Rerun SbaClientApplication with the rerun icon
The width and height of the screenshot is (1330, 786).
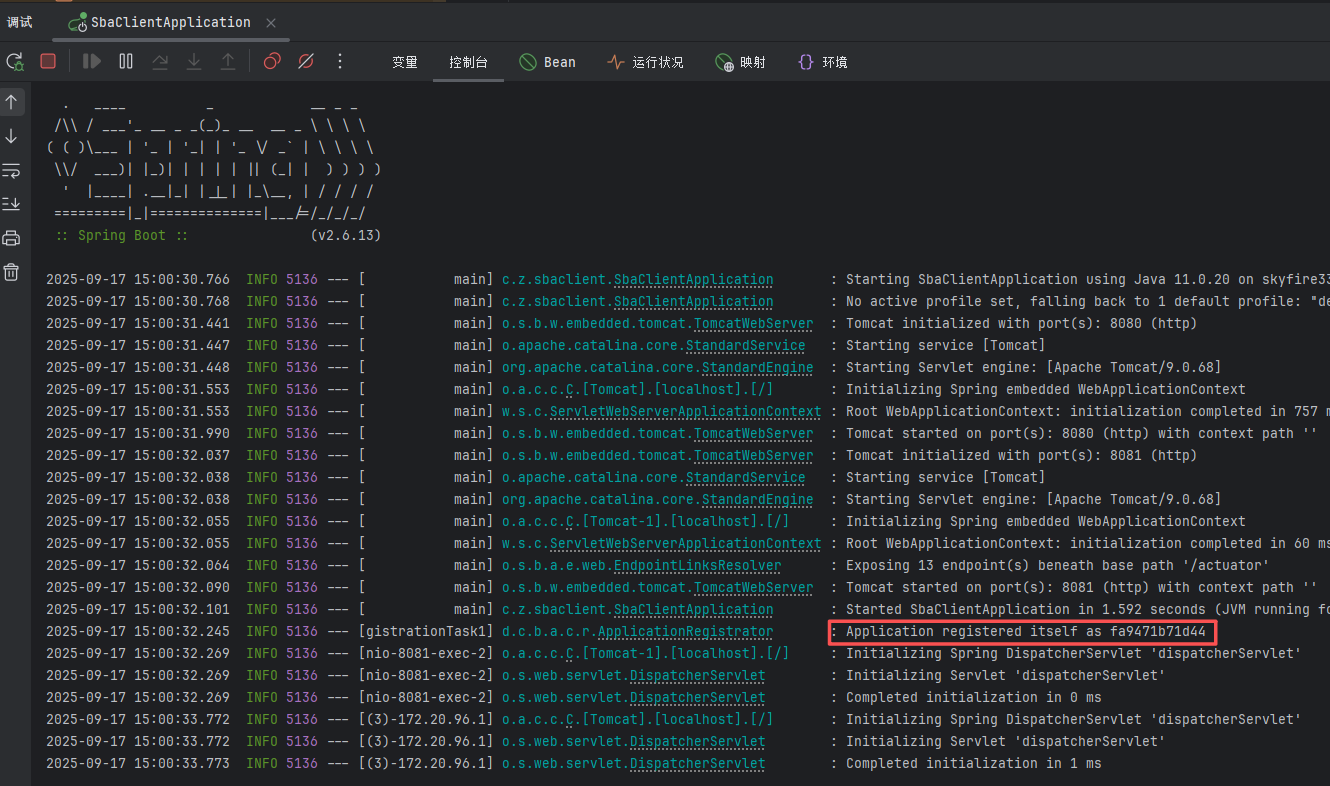[x=15, y=62]
